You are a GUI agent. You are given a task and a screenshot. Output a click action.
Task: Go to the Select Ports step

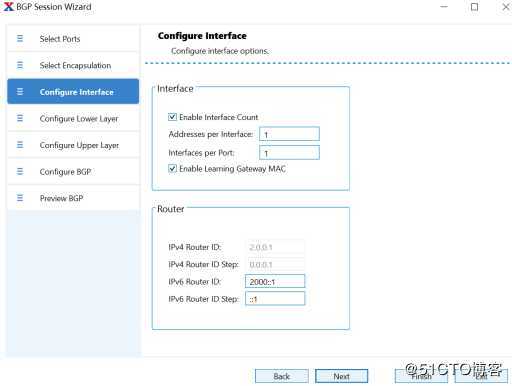pos(73,38)
